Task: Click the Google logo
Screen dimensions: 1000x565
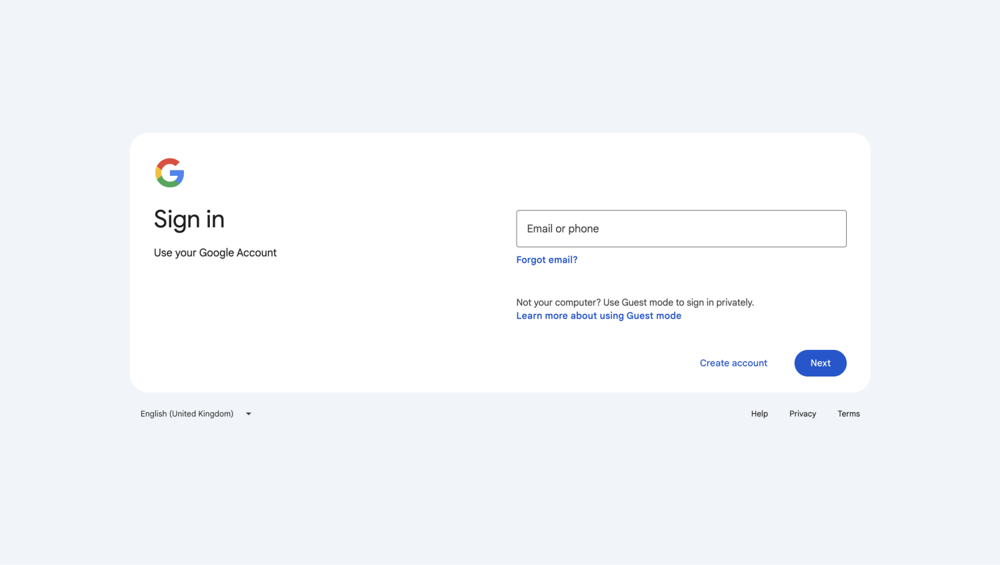Action: 170,173
